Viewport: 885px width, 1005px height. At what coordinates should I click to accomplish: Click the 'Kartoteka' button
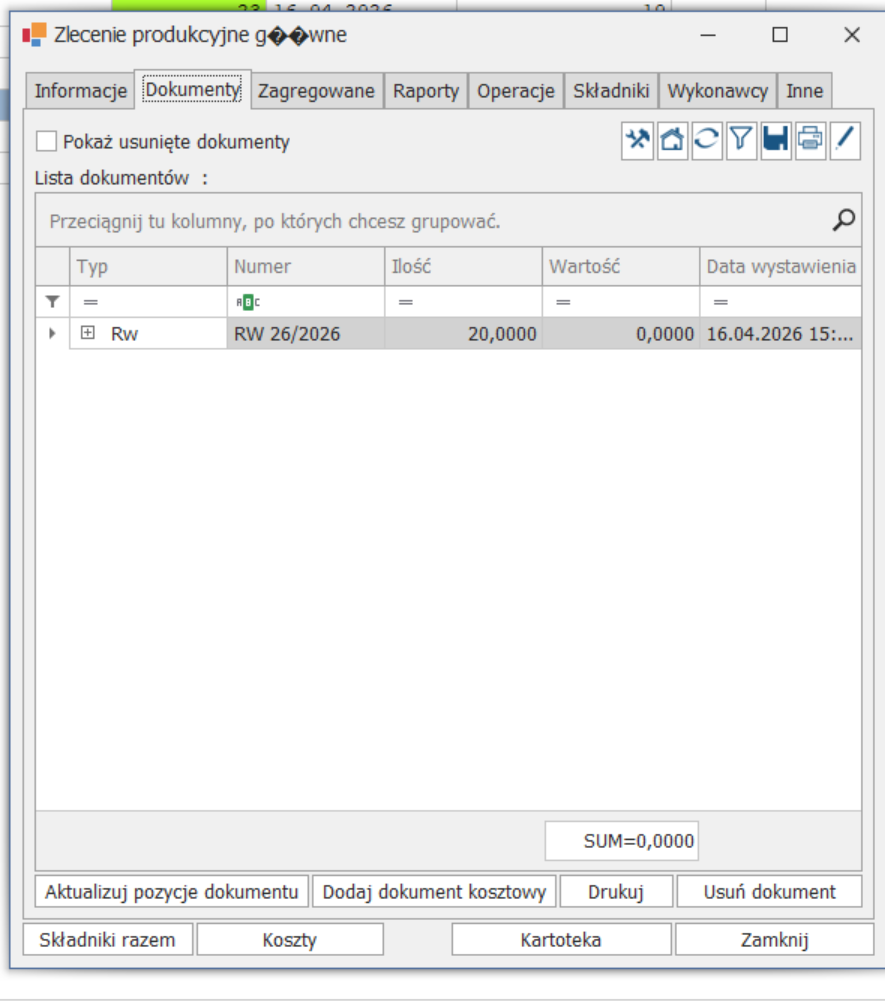(x=561, y=940)
